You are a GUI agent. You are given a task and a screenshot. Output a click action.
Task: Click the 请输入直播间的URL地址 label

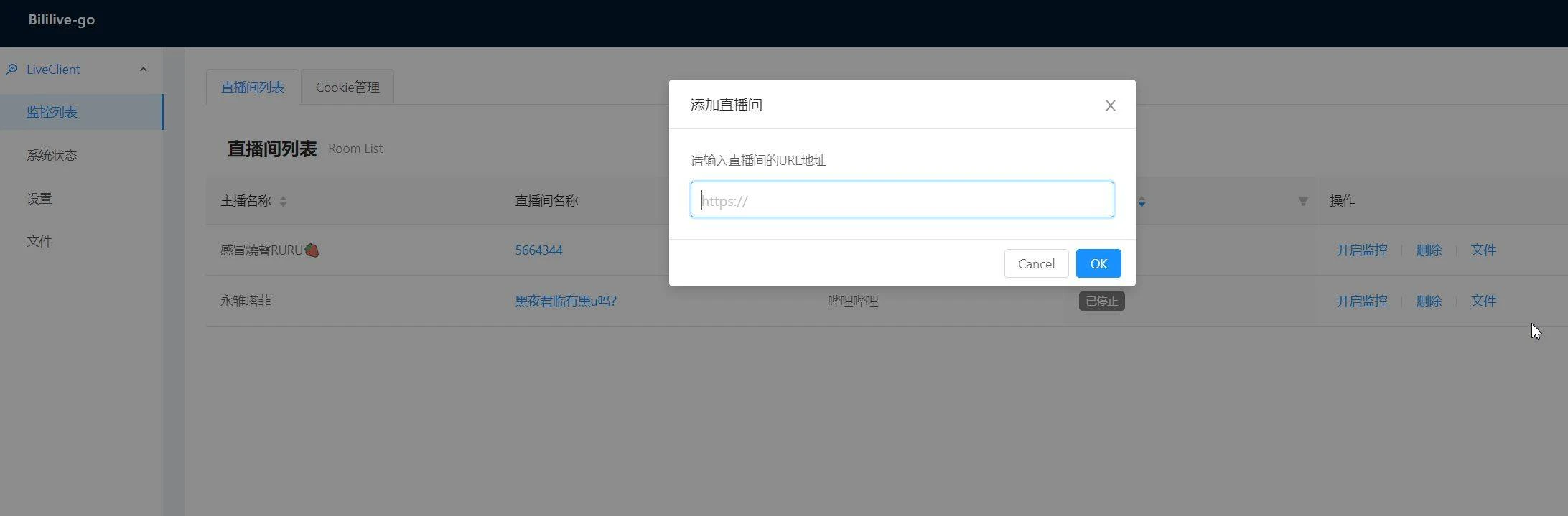tap(758, 161)
